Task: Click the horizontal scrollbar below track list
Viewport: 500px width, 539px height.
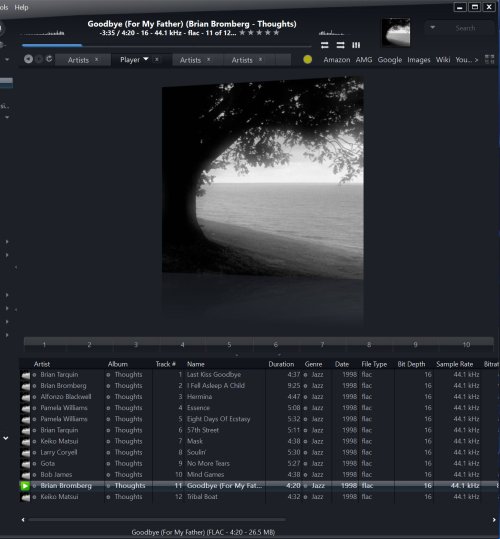Action: point(157,520)
